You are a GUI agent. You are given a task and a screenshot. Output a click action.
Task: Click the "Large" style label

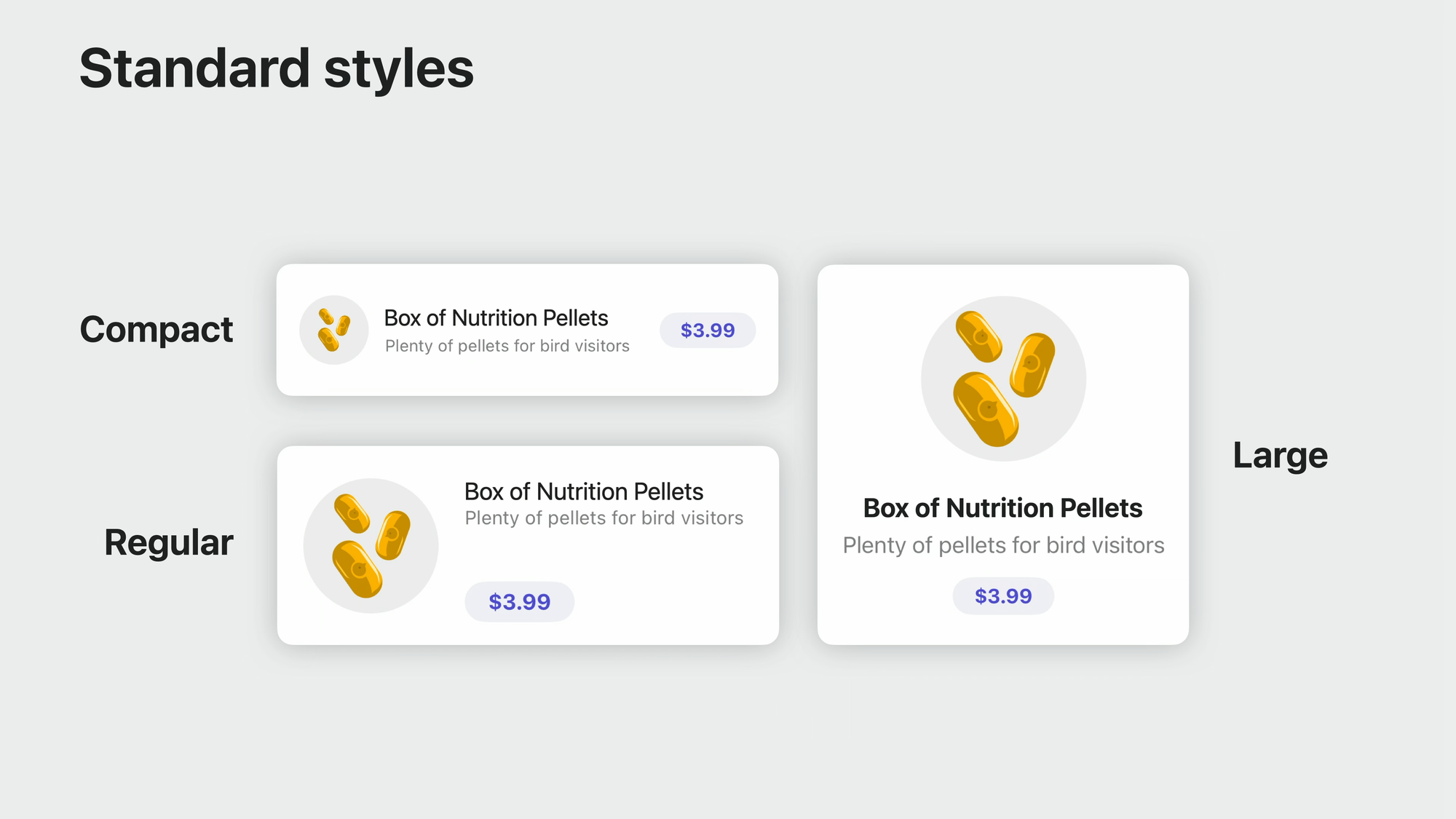point(1280,456)
